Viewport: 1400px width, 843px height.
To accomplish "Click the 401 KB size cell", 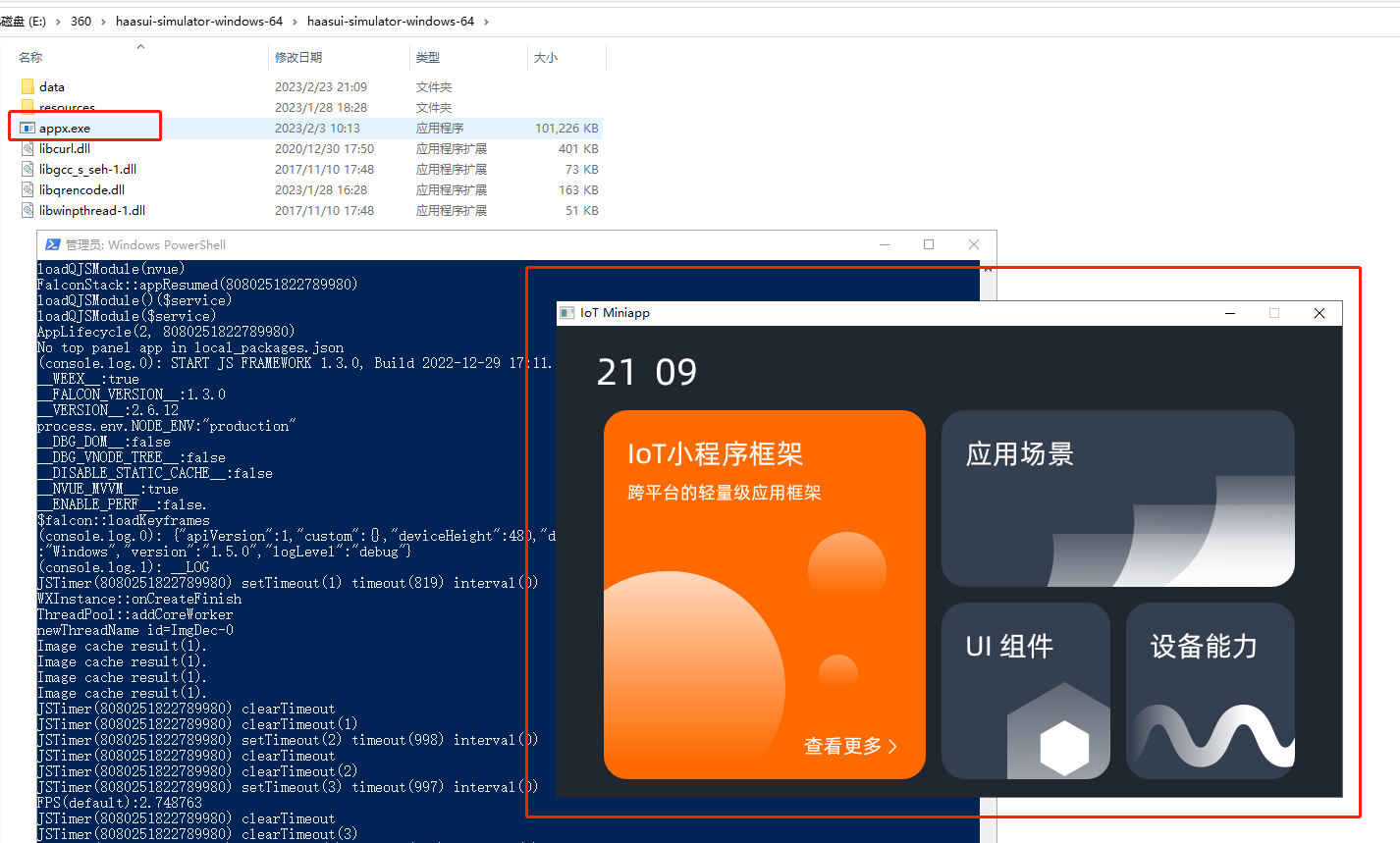I will [578, 149].
